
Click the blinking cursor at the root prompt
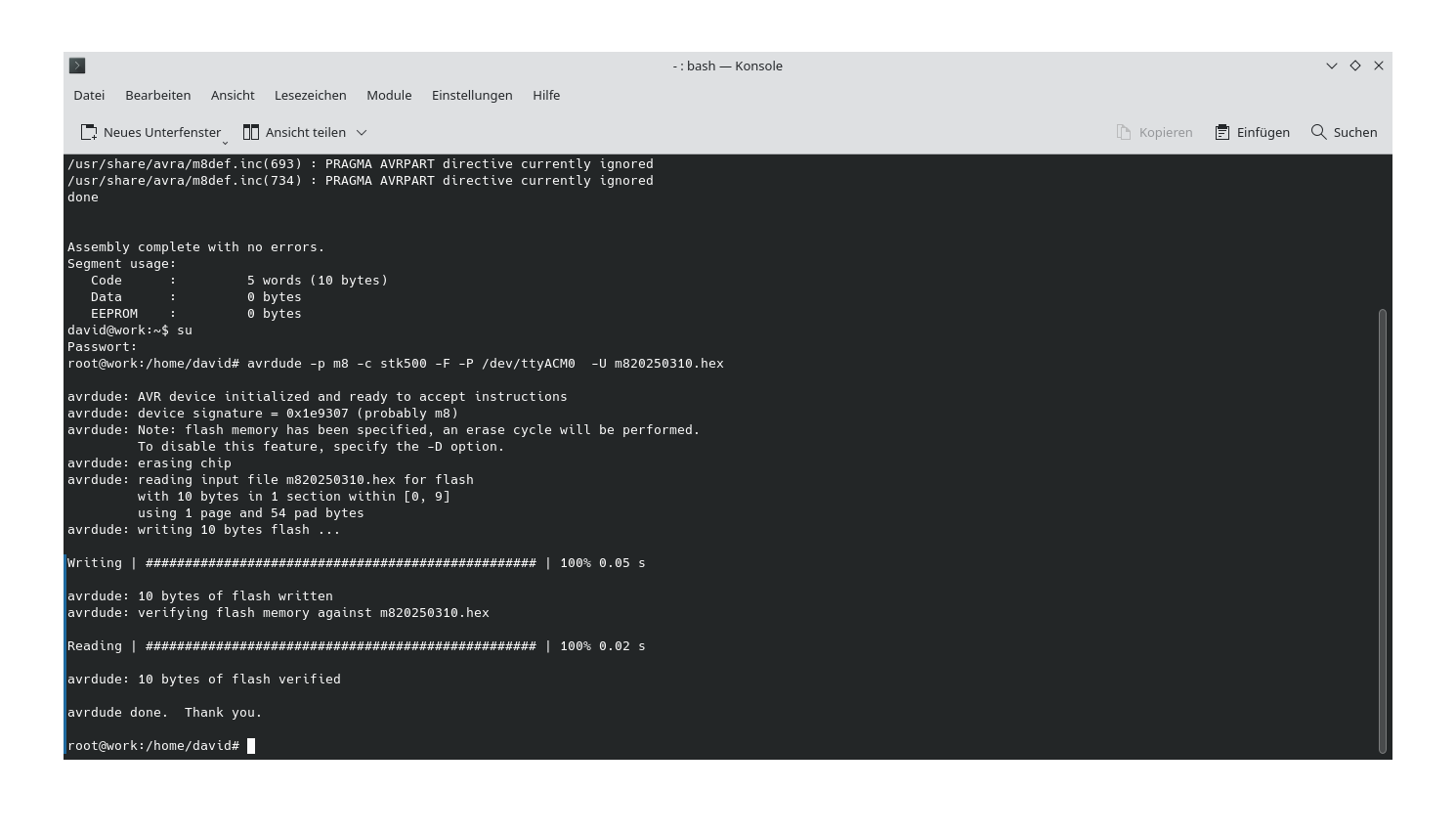(252, 745)
